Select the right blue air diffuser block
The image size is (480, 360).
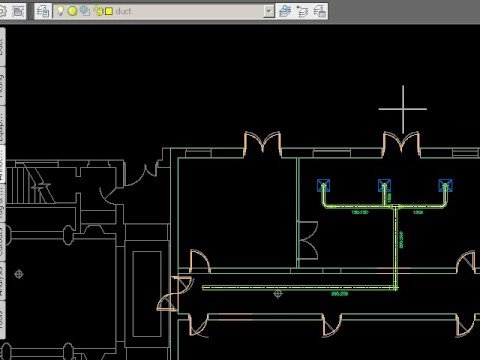(446, 186)
